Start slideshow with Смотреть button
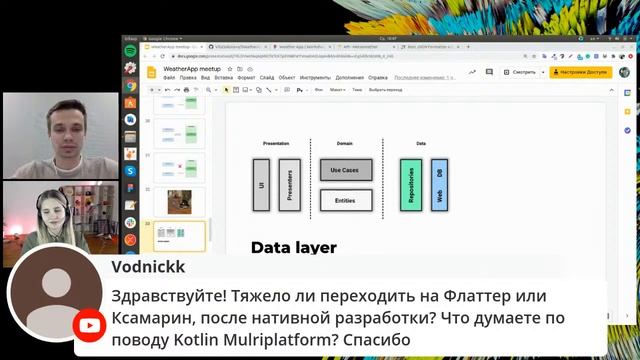This screenshot has width=640, height=360. tap(520, 72)
